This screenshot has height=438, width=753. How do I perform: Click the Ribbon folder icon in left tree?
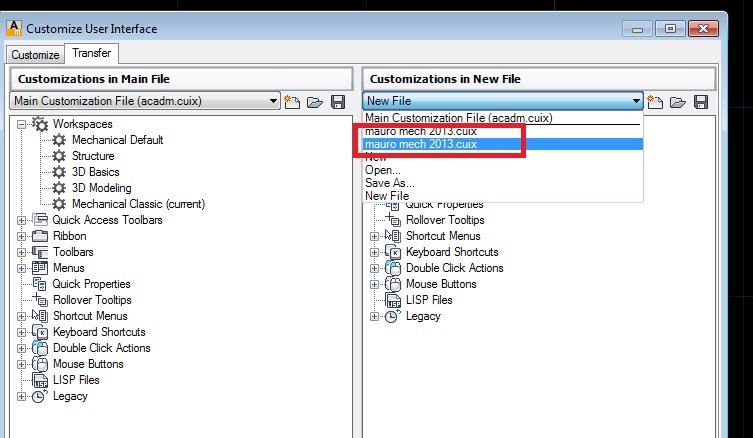coord(40,236)
